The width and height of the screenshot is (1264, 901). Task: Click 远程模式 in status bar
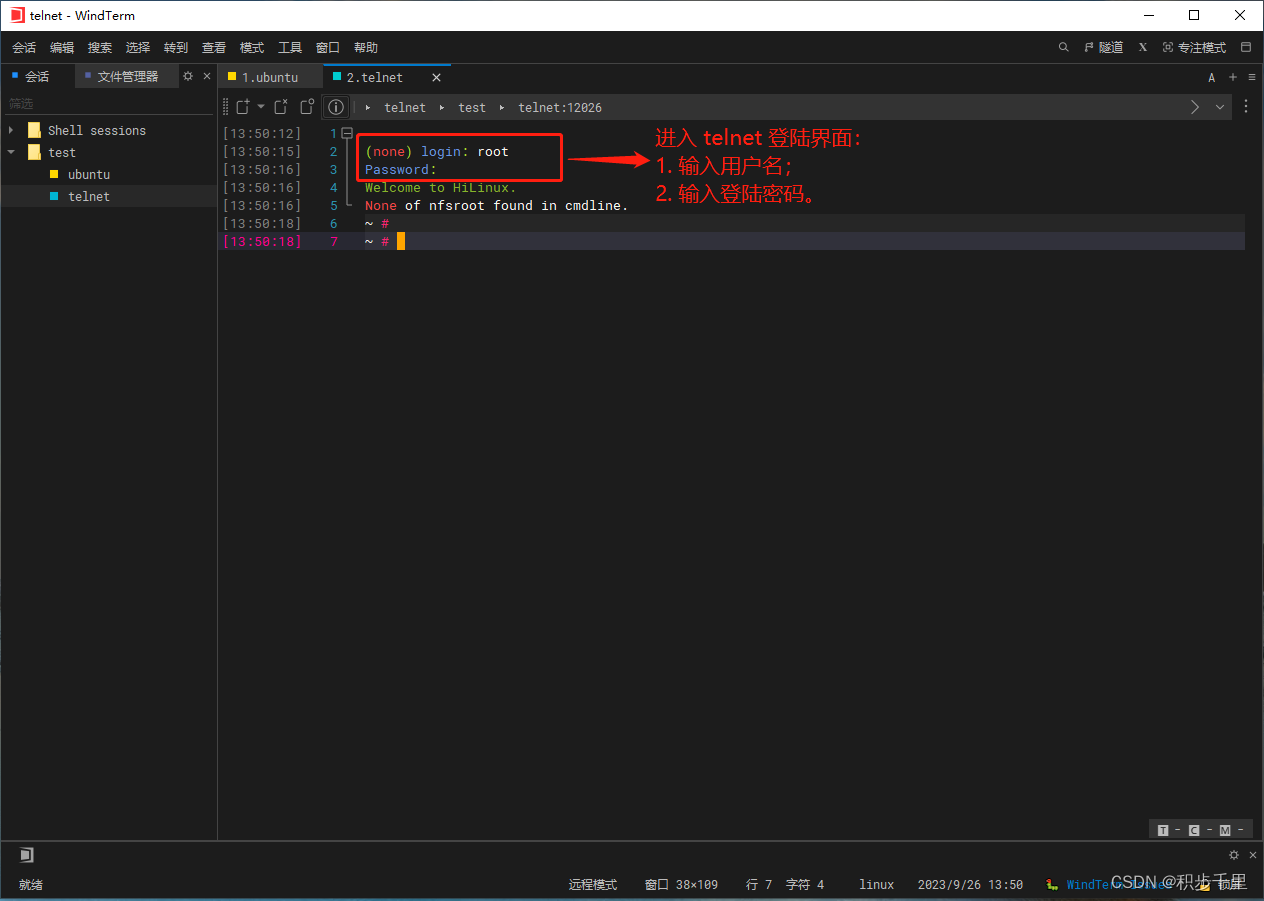click(593, 884)
